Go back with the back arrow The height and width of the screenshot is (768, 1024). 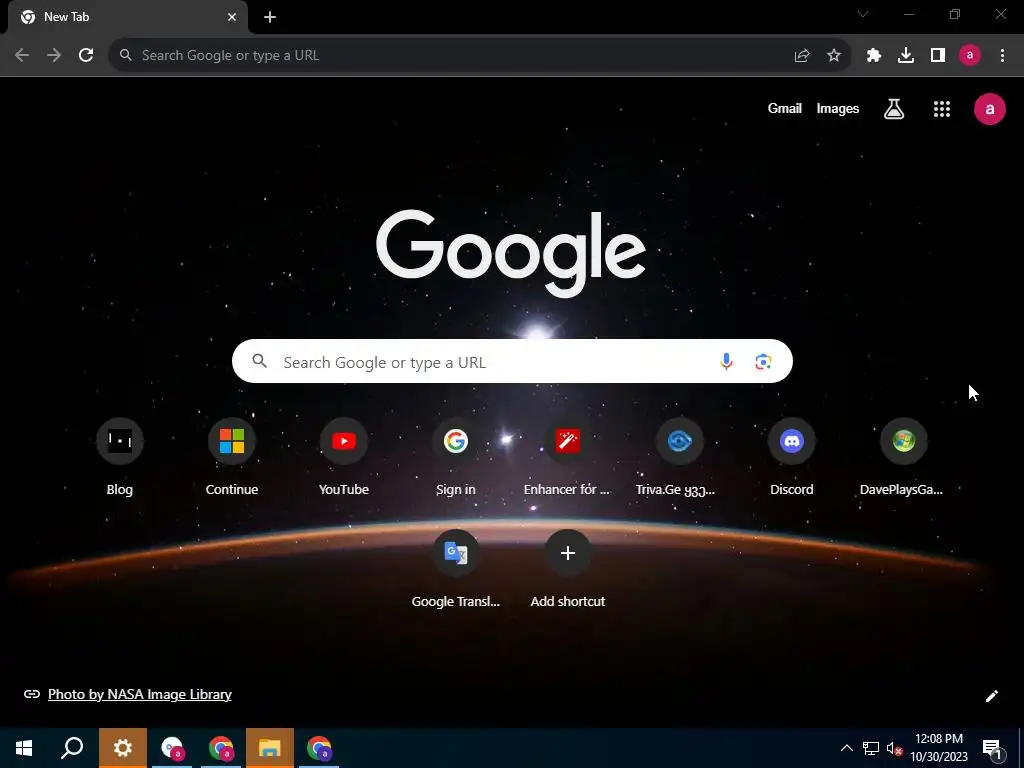click(x=22, y=55)
